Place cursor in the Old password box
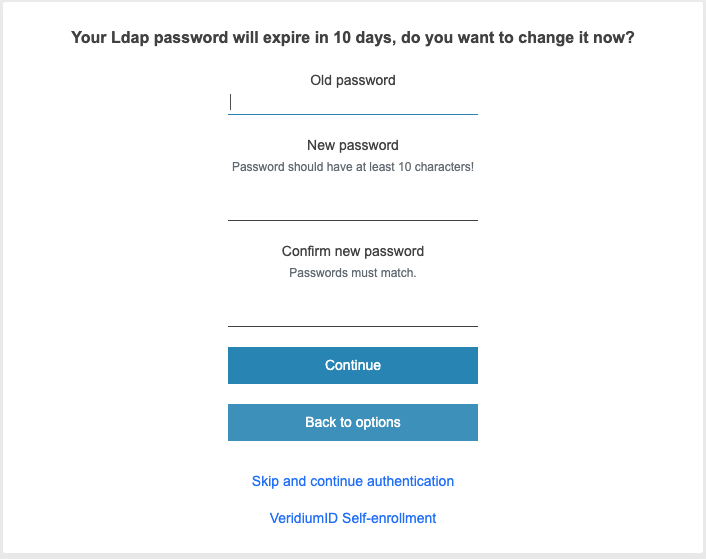Image resolution: width=706 pixels, height=559 pixels. (x=353, y=102)
